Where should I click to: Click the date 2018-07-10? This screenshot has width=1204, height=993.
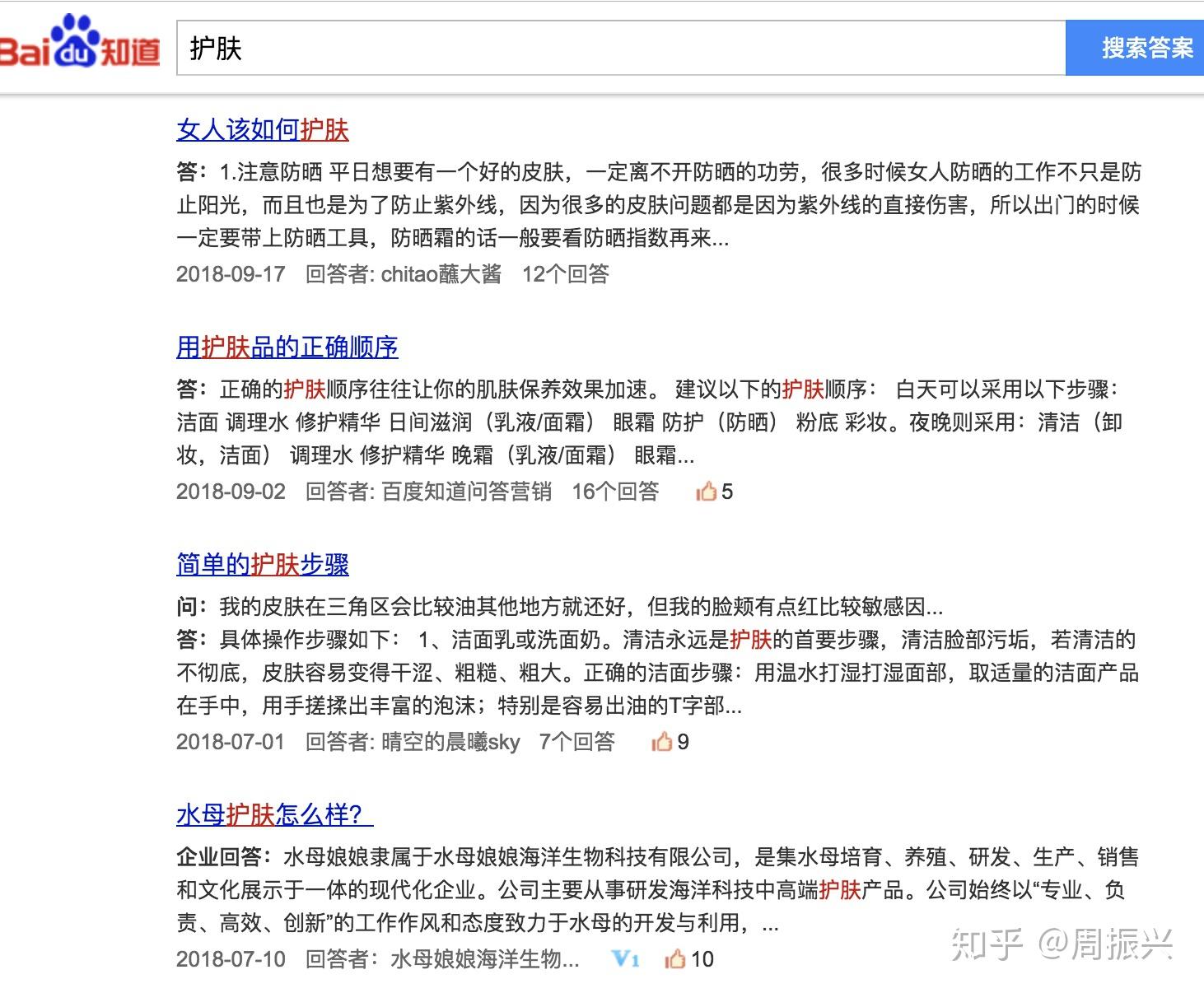(x=231, y=959)
